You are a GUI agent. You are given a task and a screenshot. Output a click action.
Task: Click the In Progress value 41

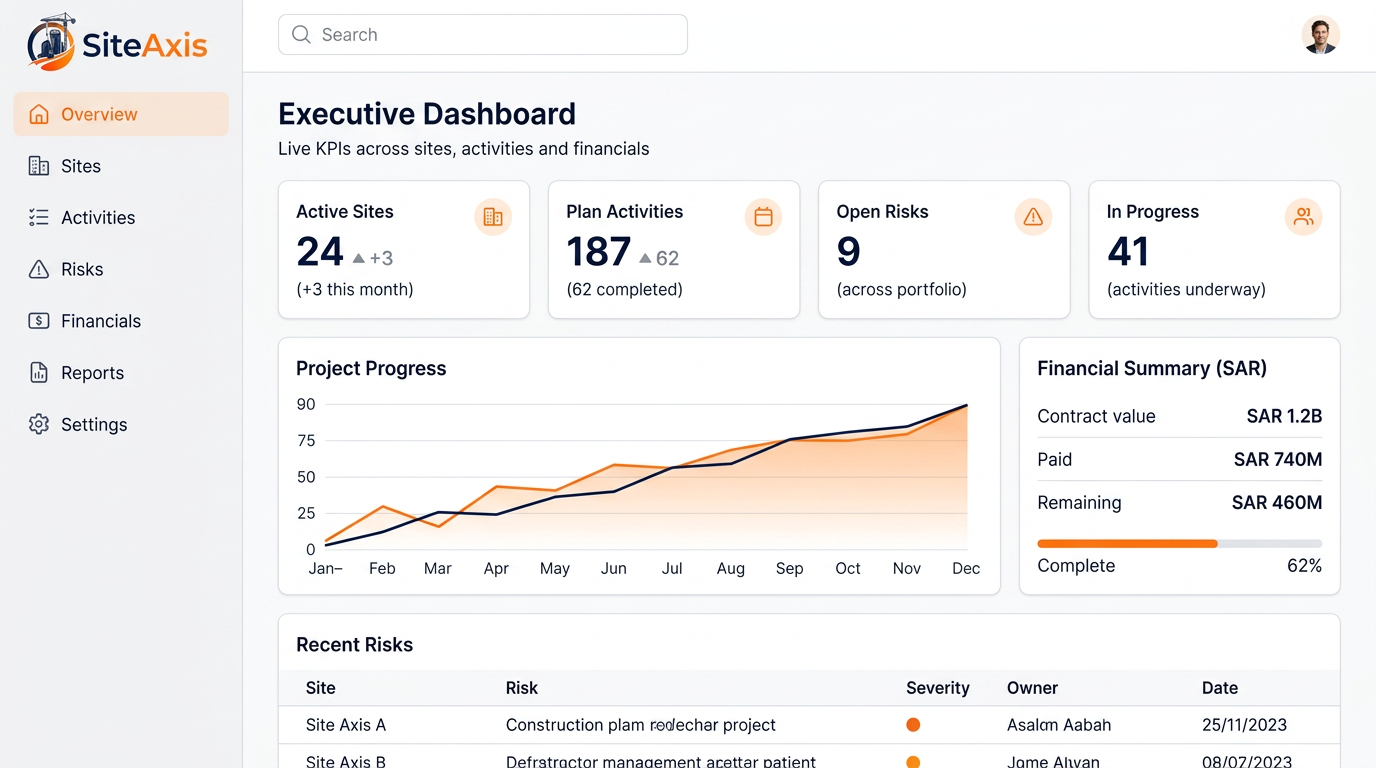tap(1128, 252)
